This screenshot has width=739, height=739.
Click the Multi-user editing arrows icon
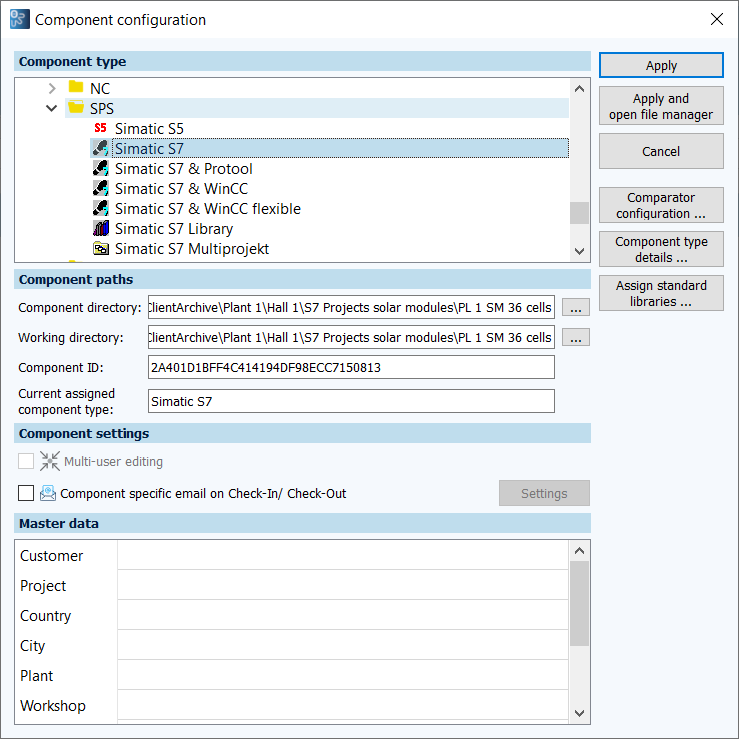[49, 461]
